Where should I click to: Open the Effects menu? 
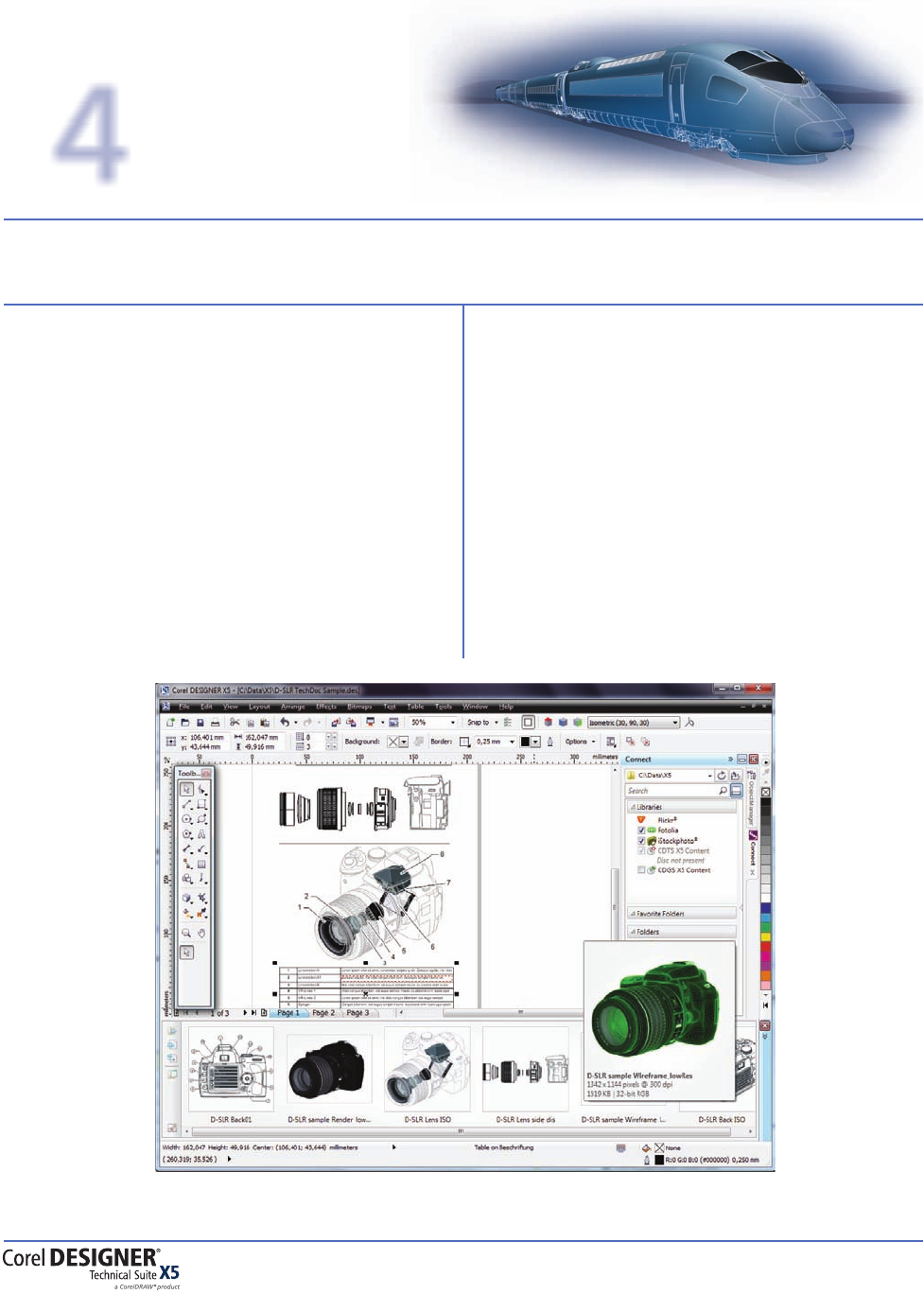325,707
